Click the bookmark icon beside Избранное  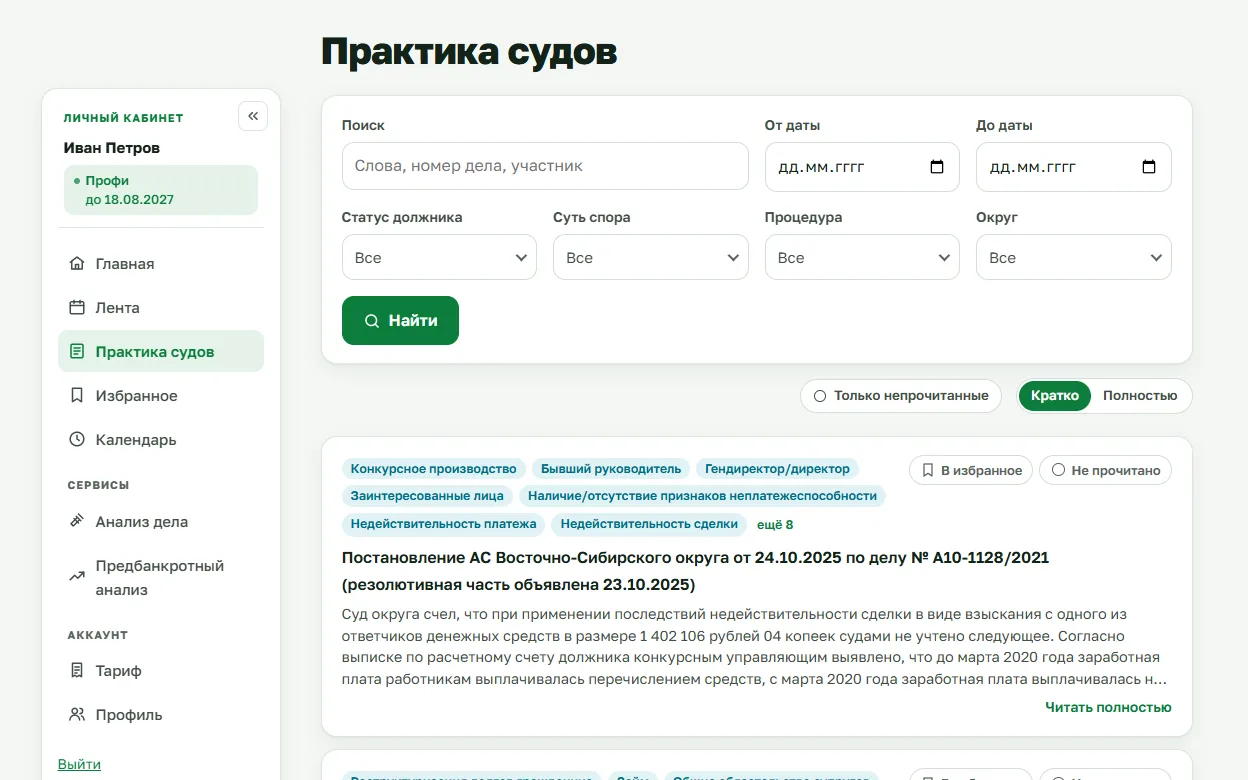point(77,396)
